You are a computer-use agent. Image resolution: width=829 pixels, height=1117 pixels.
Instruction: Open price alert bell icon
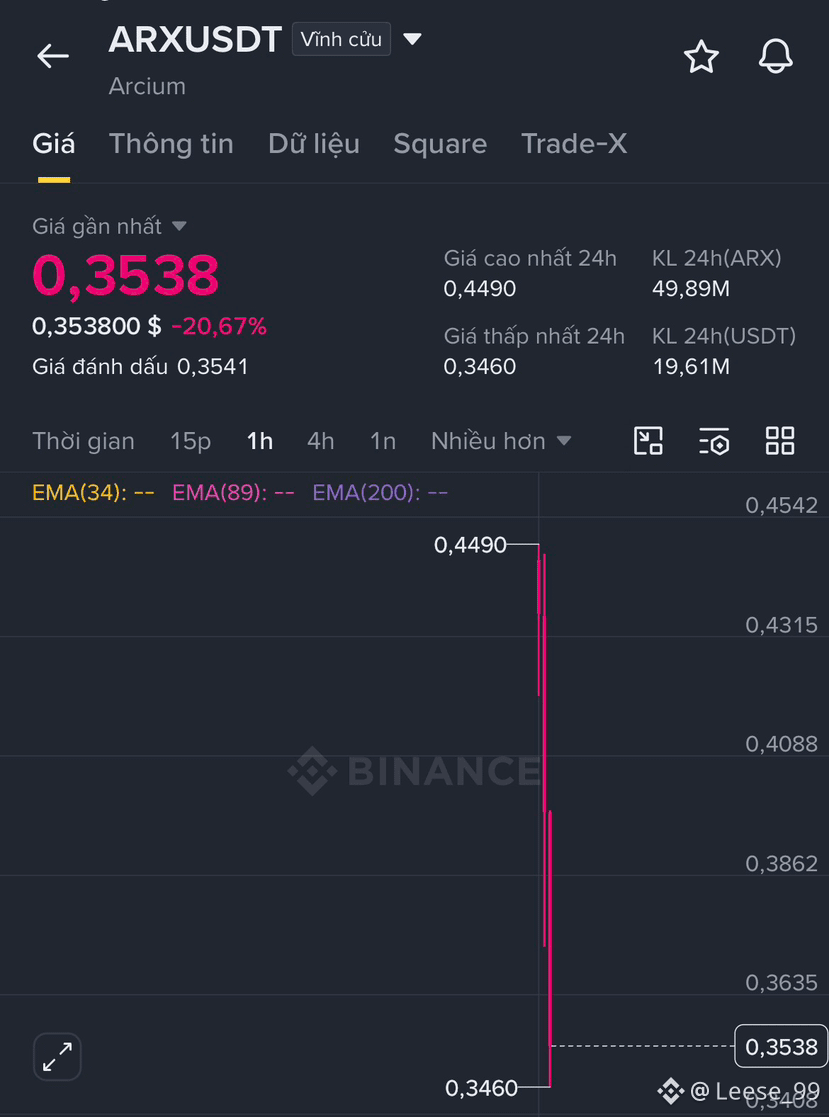click(775, 56)
